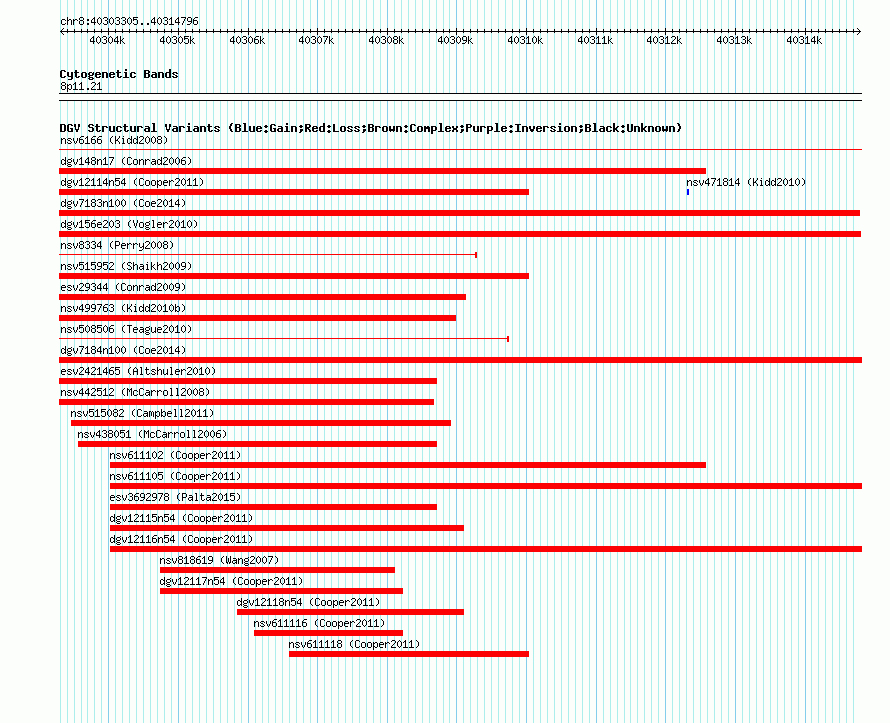Viewport: 890px width, 723px height.
Task: Click the 40312k ruler tick label
Action: (x=664, y=40)
